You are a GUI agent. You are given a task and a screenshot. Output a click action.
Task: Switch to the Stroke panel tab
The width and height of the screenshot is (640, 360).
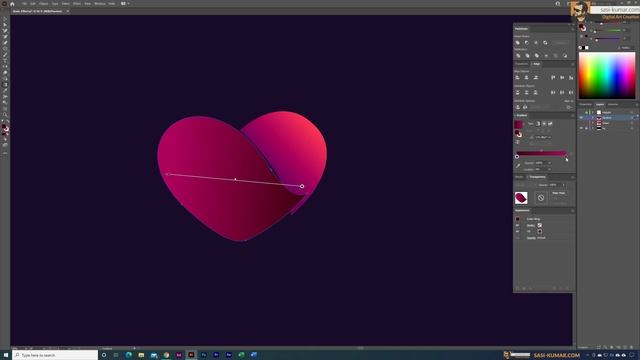pyautogui.click(x=519, y=177)
